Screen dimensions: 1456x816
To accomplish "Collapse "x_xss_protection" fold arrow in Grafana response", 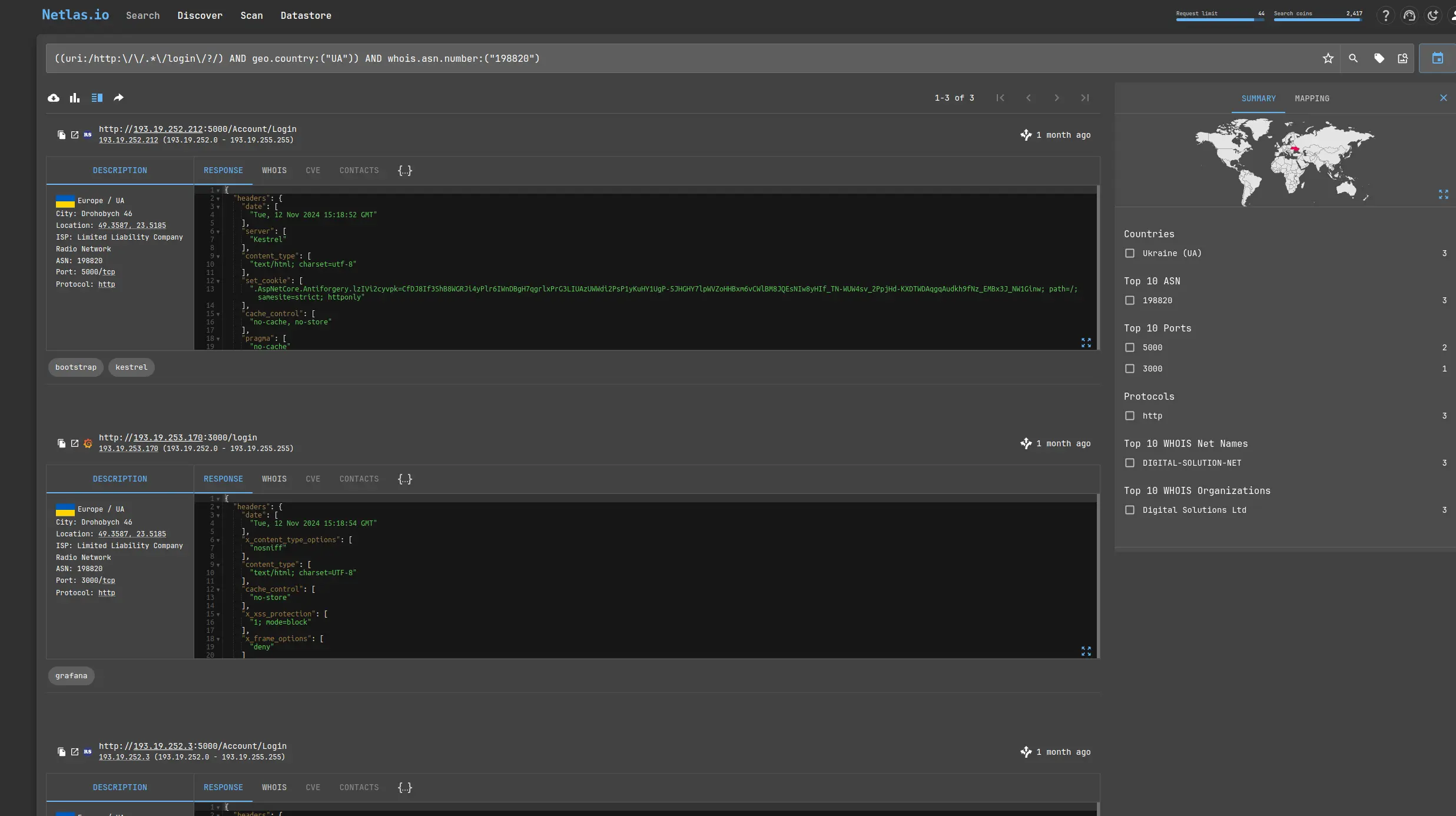I will point(218,615).
